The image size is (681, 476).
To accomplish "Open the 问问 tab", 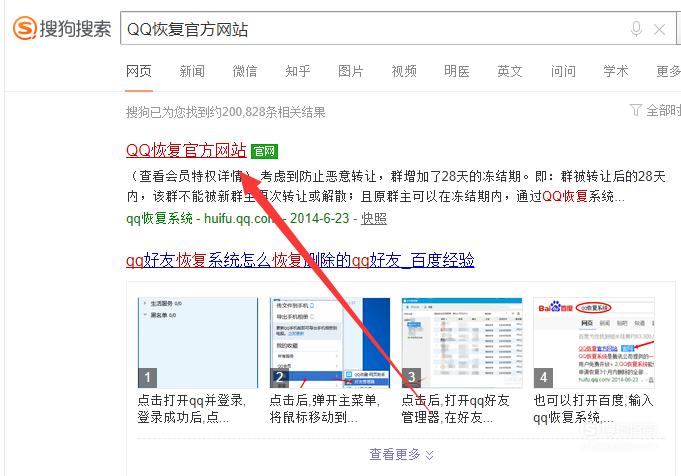I will (x=563, y=71).
